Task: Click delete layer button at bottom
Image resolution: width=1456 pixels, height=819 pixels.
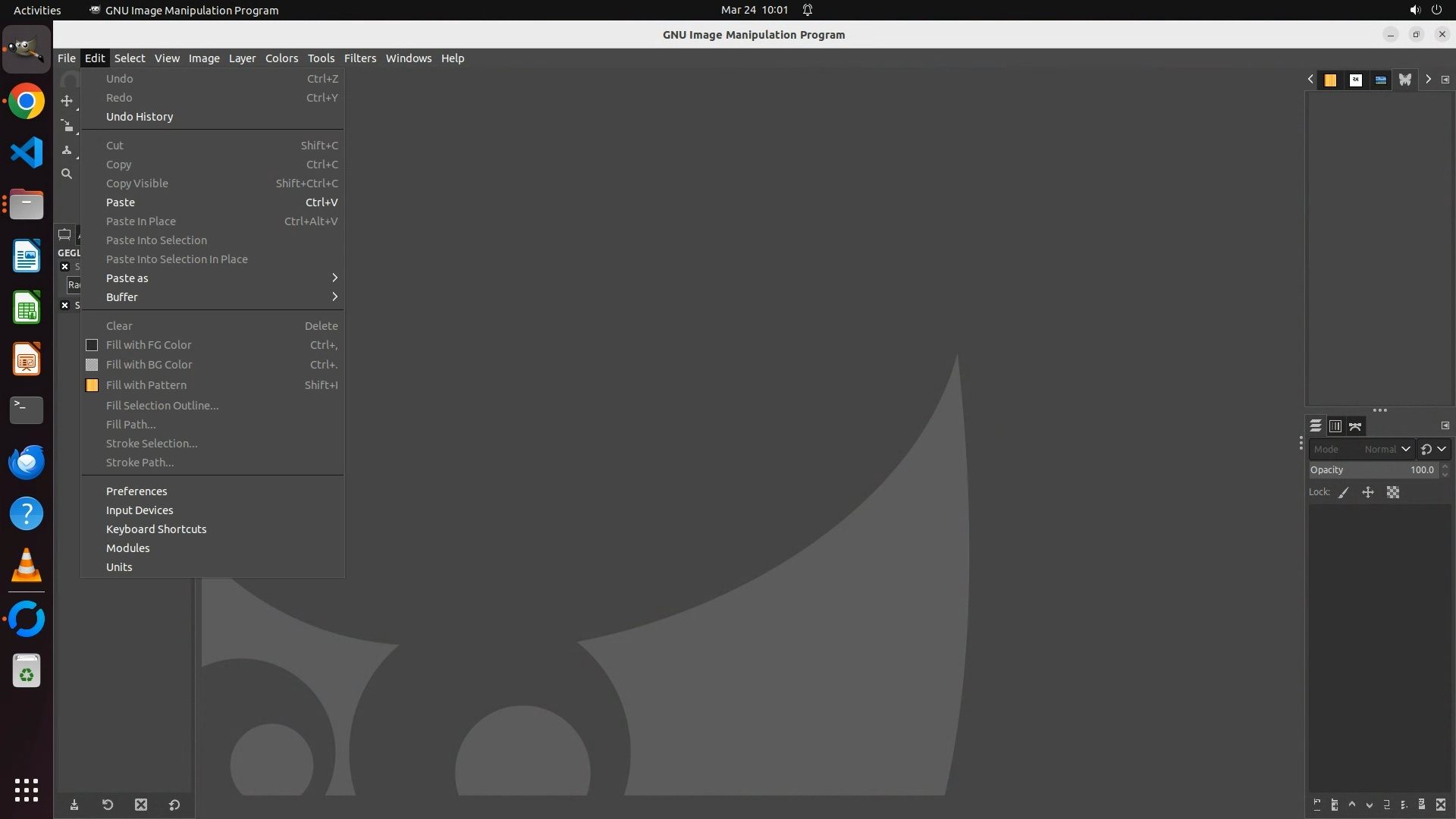Action: [x=1441, y=805]
